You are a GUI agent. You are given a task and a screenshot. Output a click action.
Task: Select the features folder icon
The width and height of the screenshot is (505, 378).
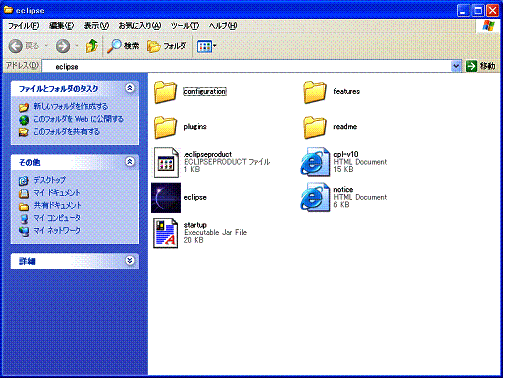[315, 92]
